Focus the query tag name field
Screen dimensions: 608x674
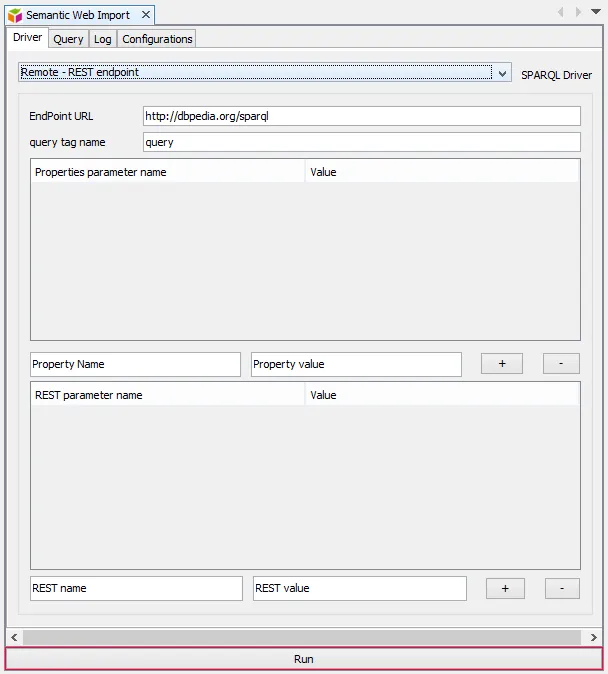coord(361,142)
